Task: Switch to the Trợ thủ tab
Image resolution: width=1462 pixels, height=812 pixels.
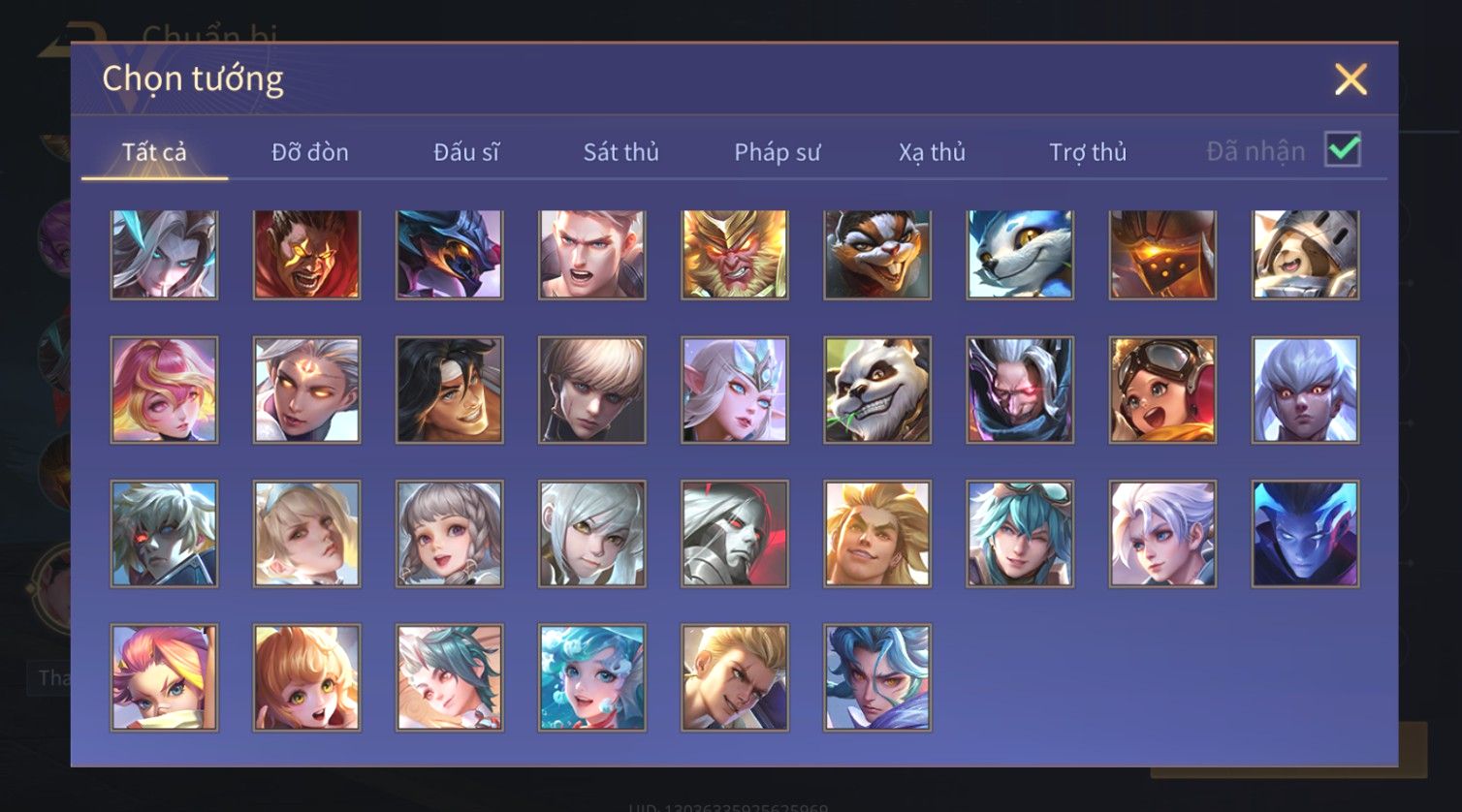Action: pyautogui.click(x=1088, y=152)
